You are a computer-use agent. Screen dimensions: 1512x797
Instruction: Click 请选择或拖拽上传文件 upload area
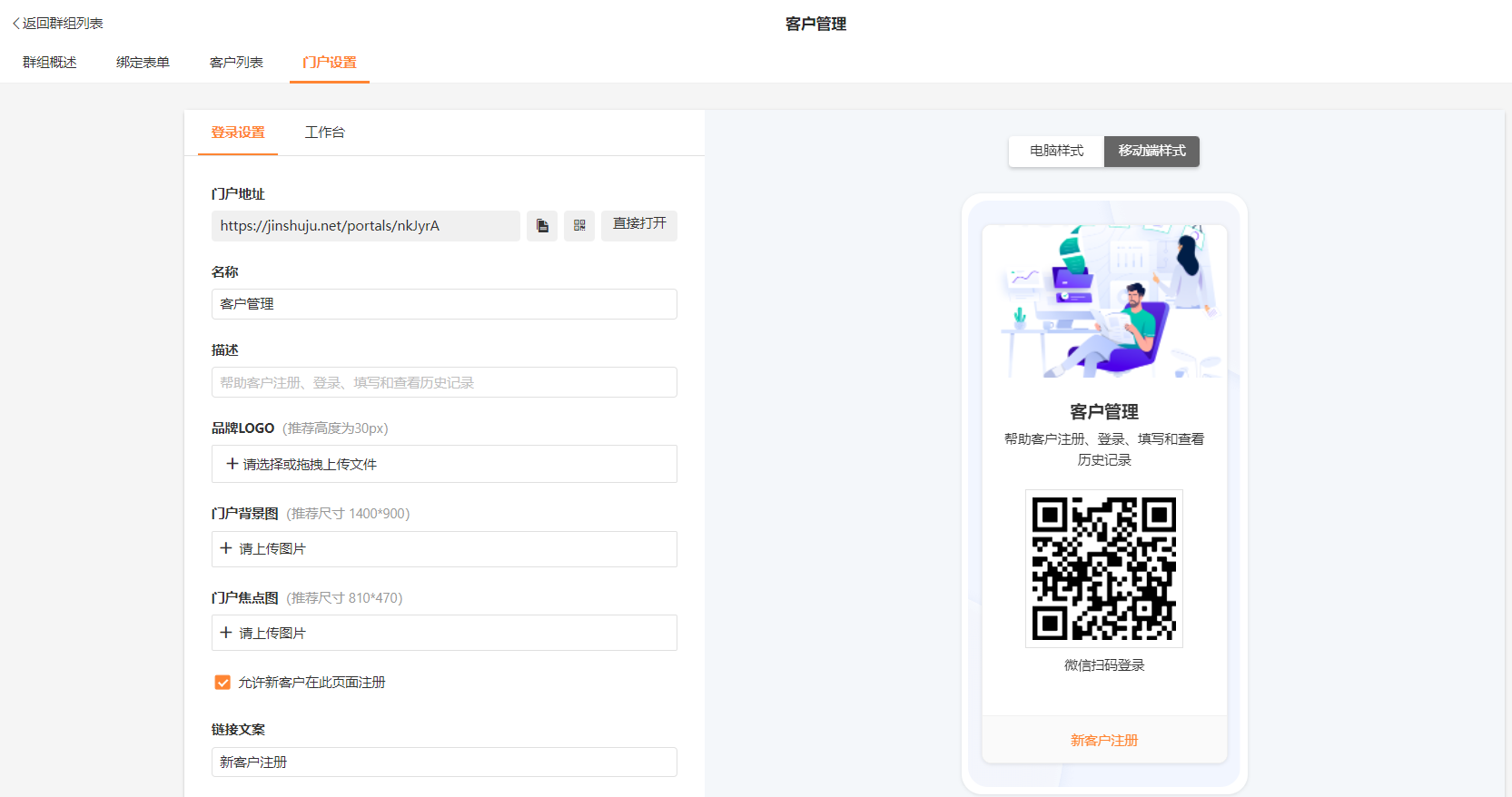point(444,464)
